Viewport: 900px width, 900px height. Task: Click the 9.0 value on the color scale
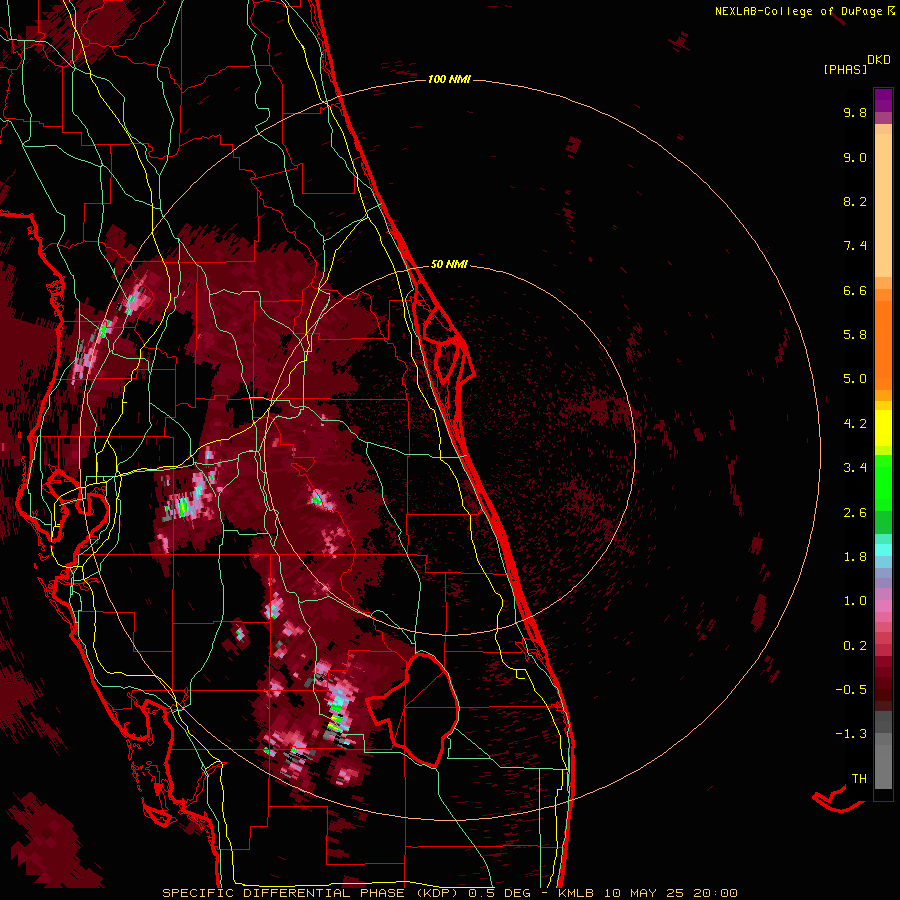coord(855,157)
